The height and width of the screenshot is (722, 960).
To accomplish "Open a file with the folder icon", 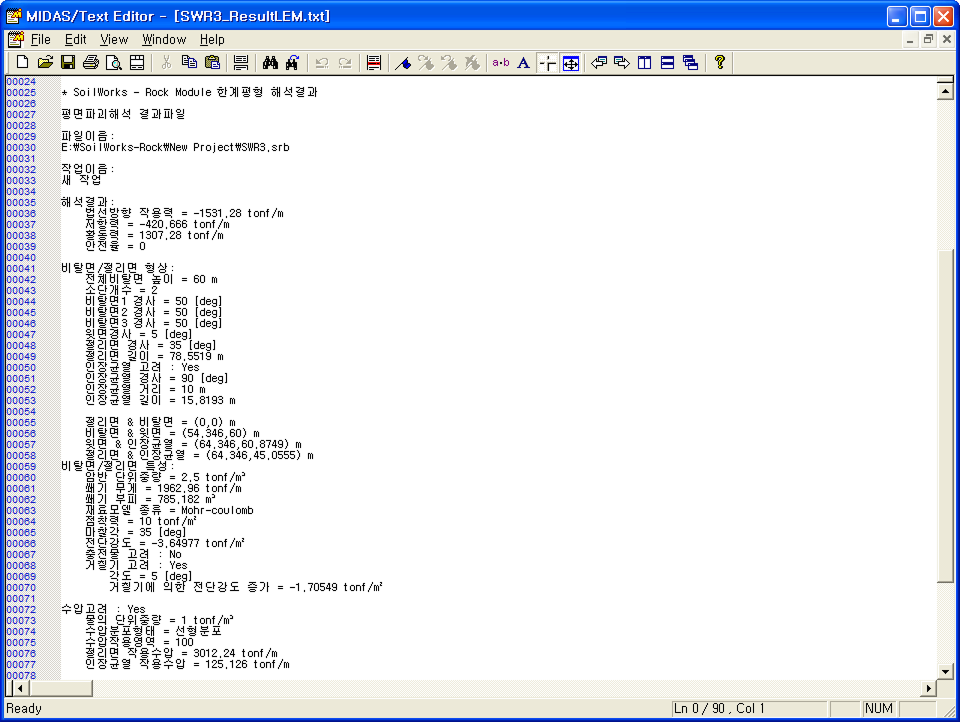I will click(x=45, y=63).
